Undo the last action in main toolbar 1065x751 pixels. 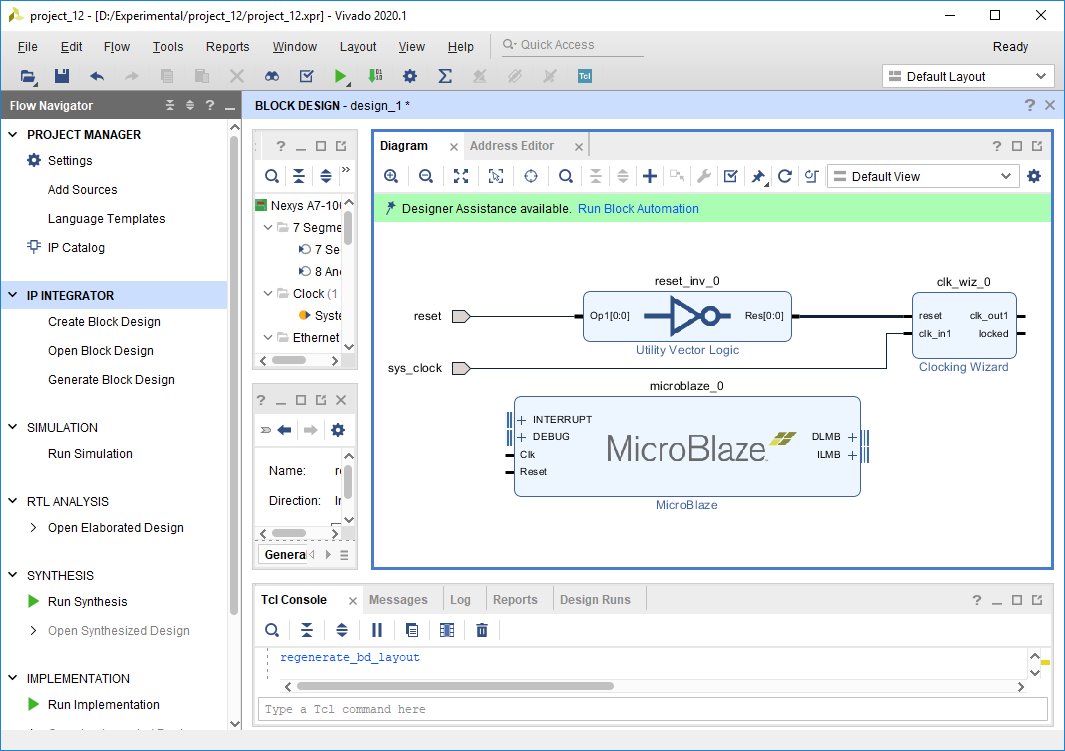[97, 76]
